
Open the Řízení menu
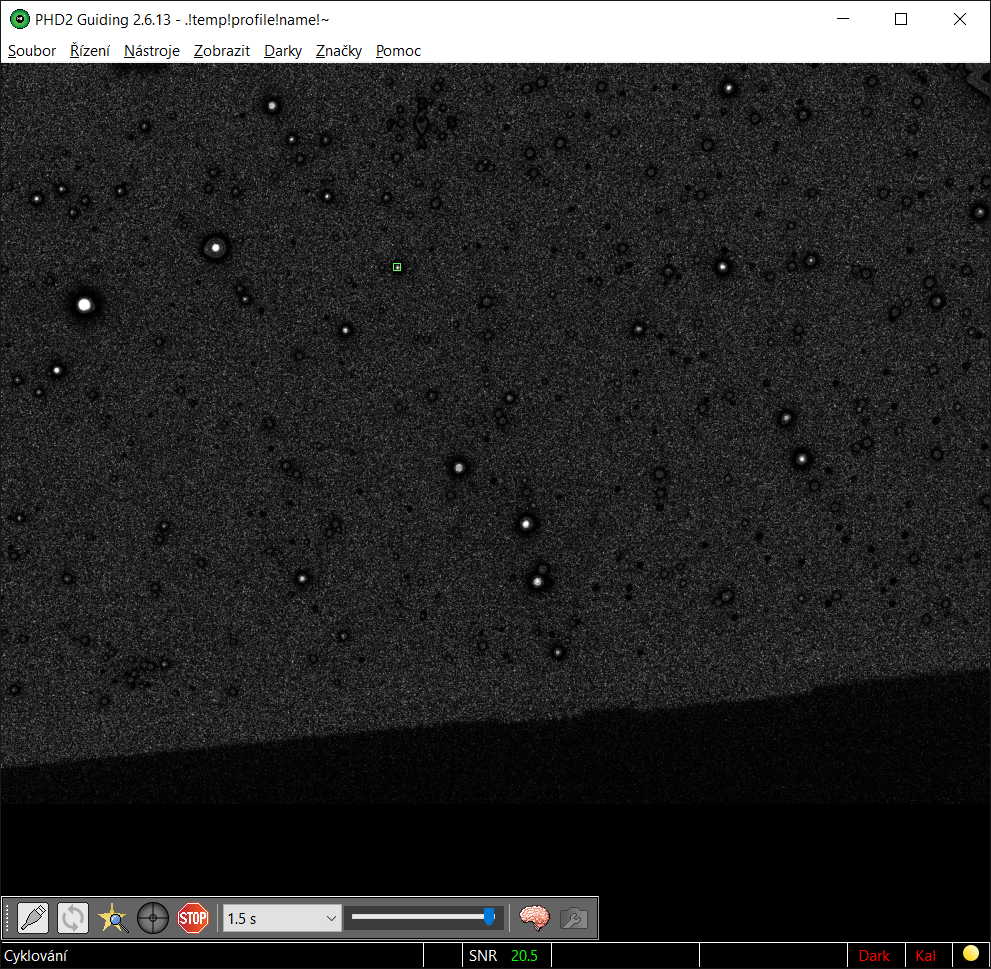pos(90,51)
